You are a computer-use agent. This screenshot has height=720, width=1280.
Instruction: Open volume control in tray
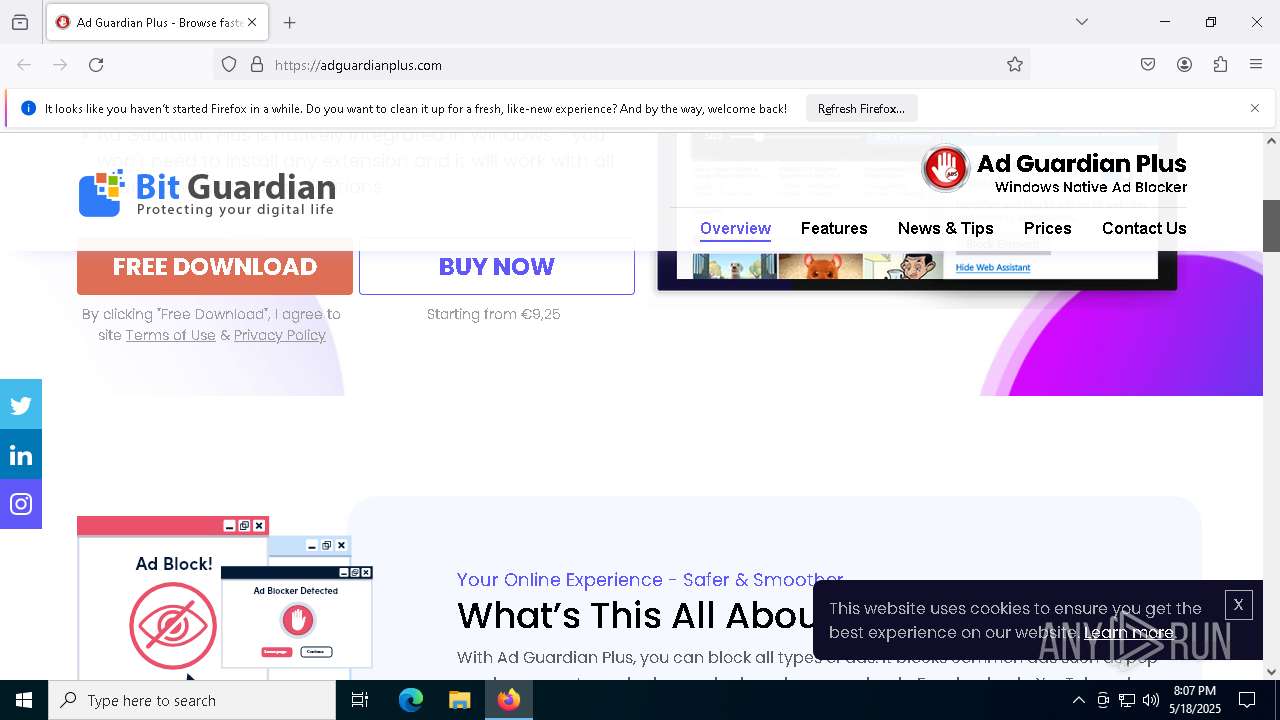[x=1151, y=700]
